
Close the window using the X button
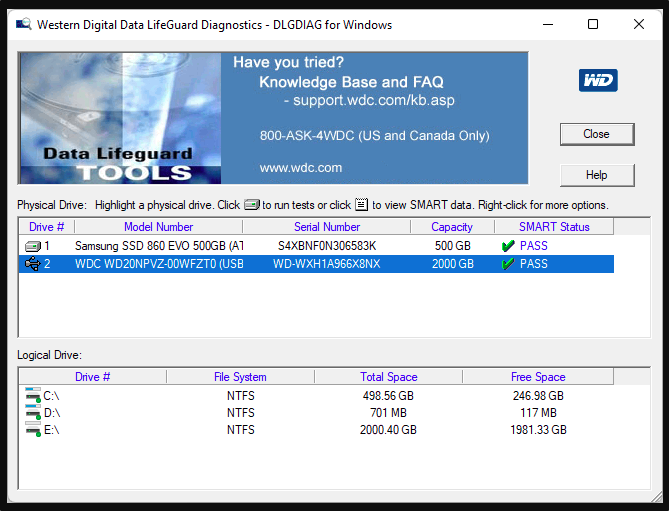pos(639,24)
